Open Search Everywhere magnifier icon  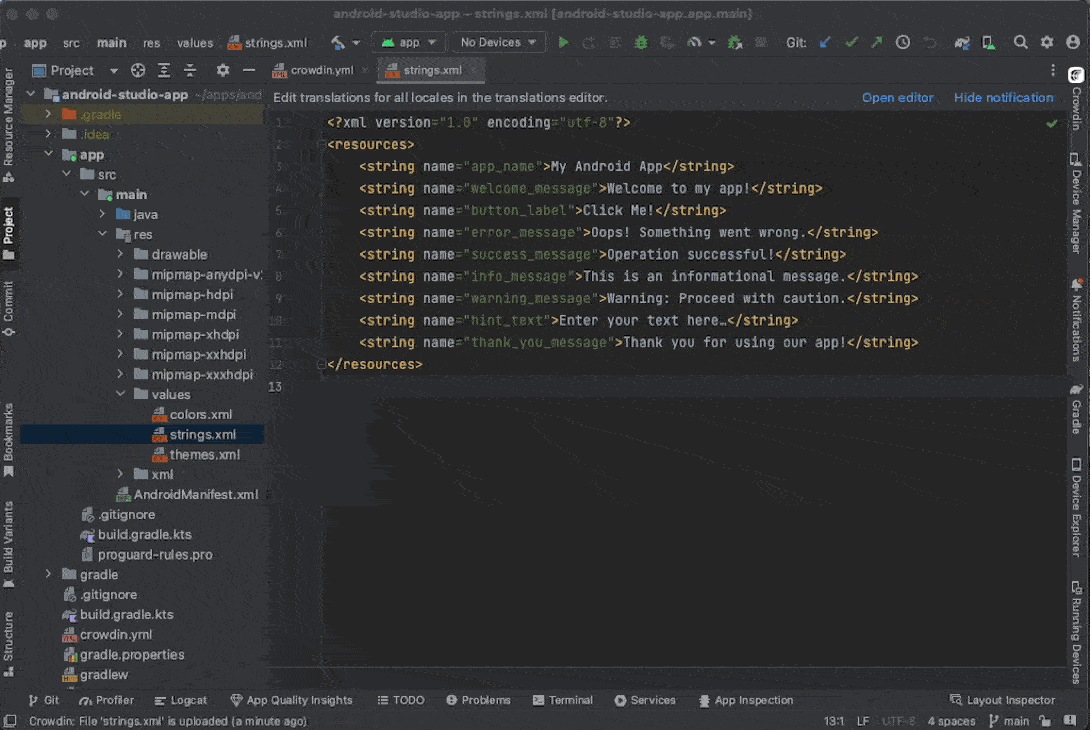pos(1020,43)
